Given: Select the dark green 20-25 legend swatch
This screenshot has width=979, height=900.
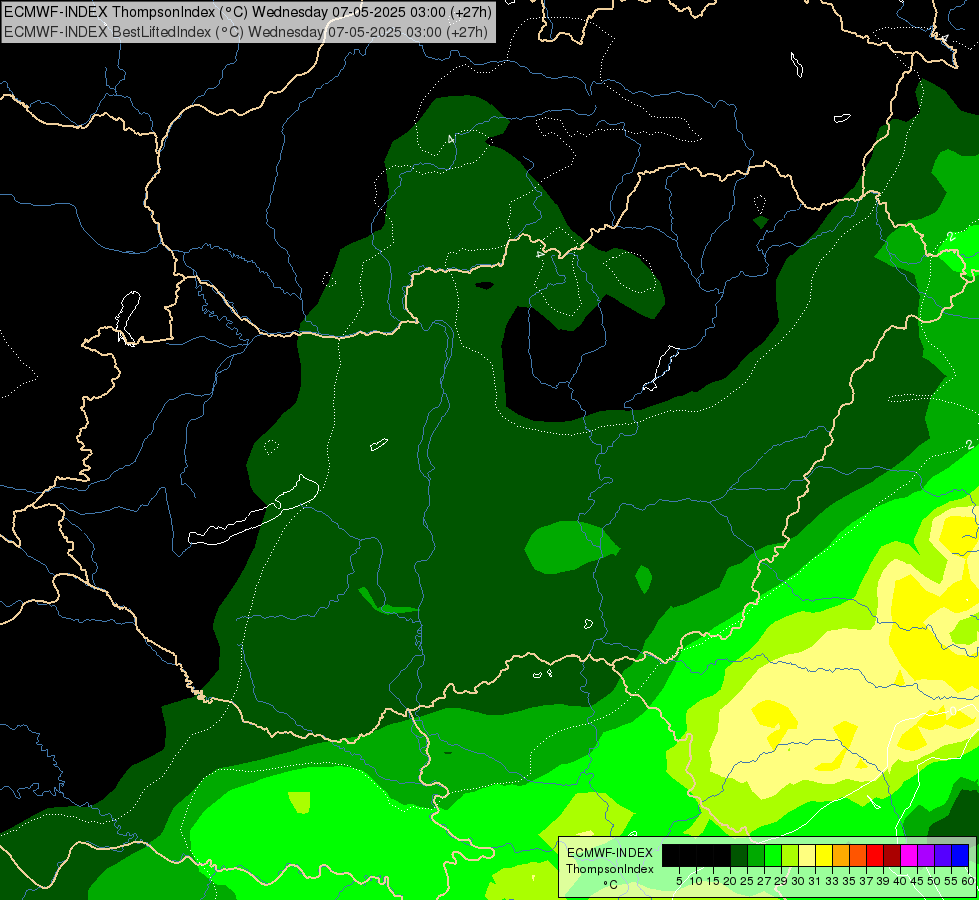Looking at the screenshot, I should tap(739, 855).
